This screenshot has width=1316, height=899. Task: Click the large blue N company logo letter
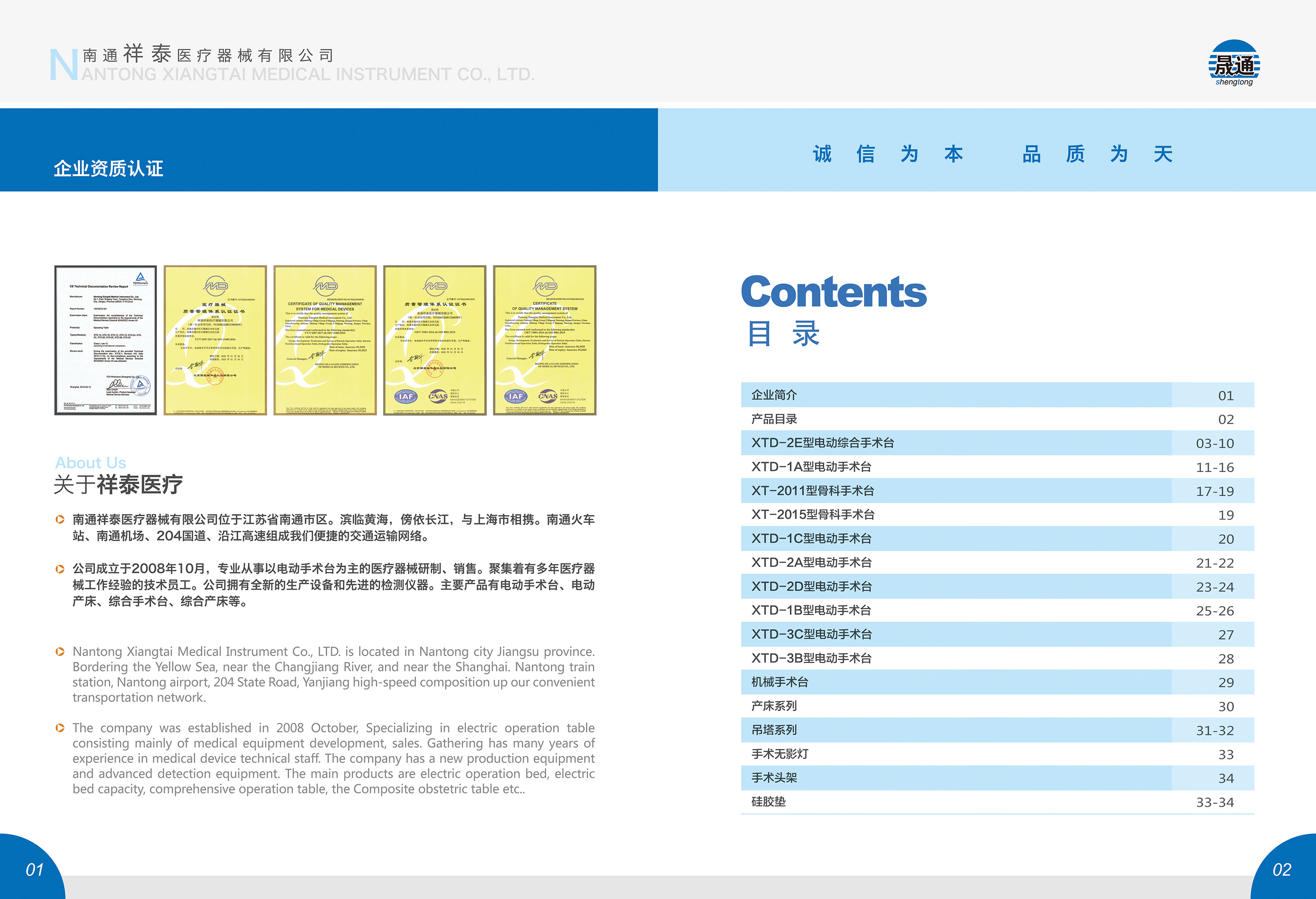[x=64, y=65]
